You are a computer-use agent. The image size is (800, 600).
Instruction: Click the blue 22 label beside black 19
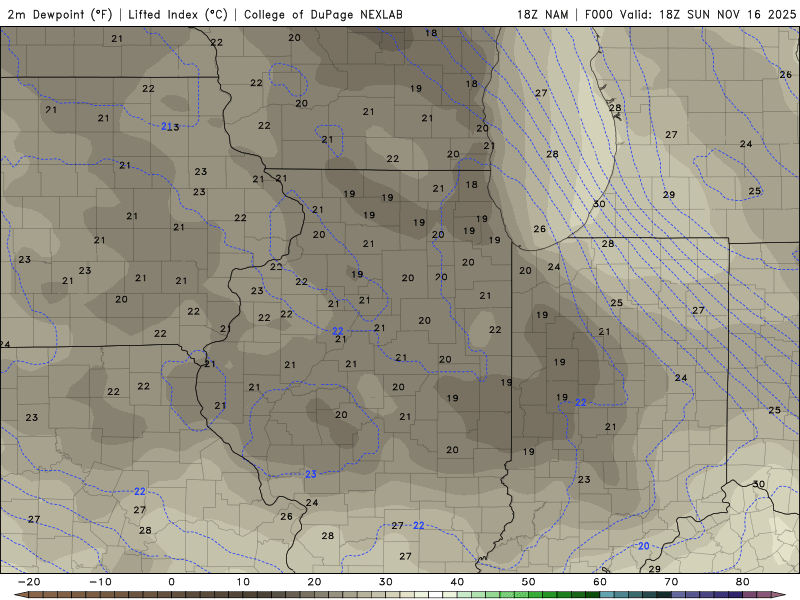[581, 403]
